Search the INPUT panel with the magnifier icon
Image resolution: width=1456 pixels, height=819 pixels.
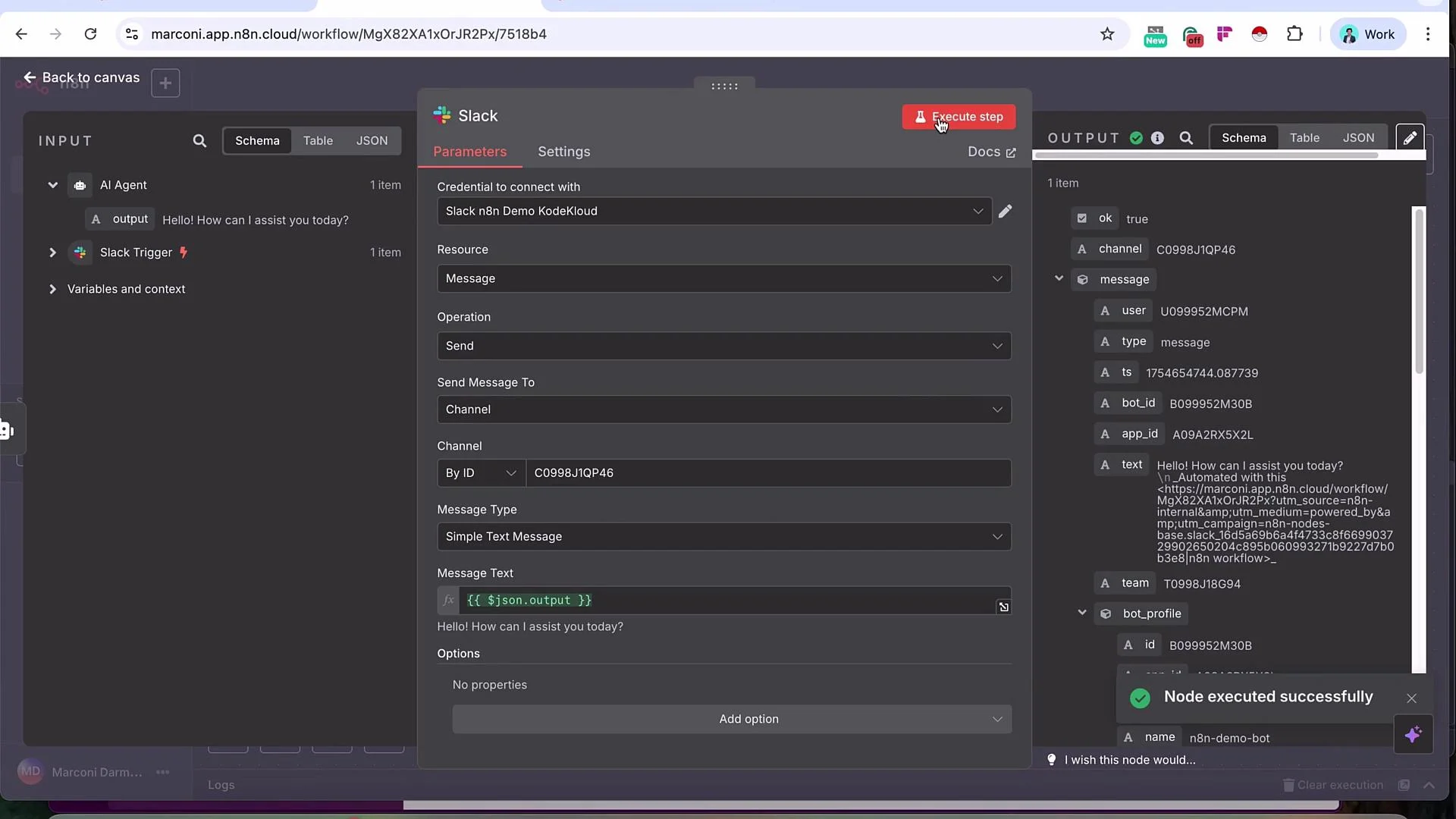coord(199,140)
